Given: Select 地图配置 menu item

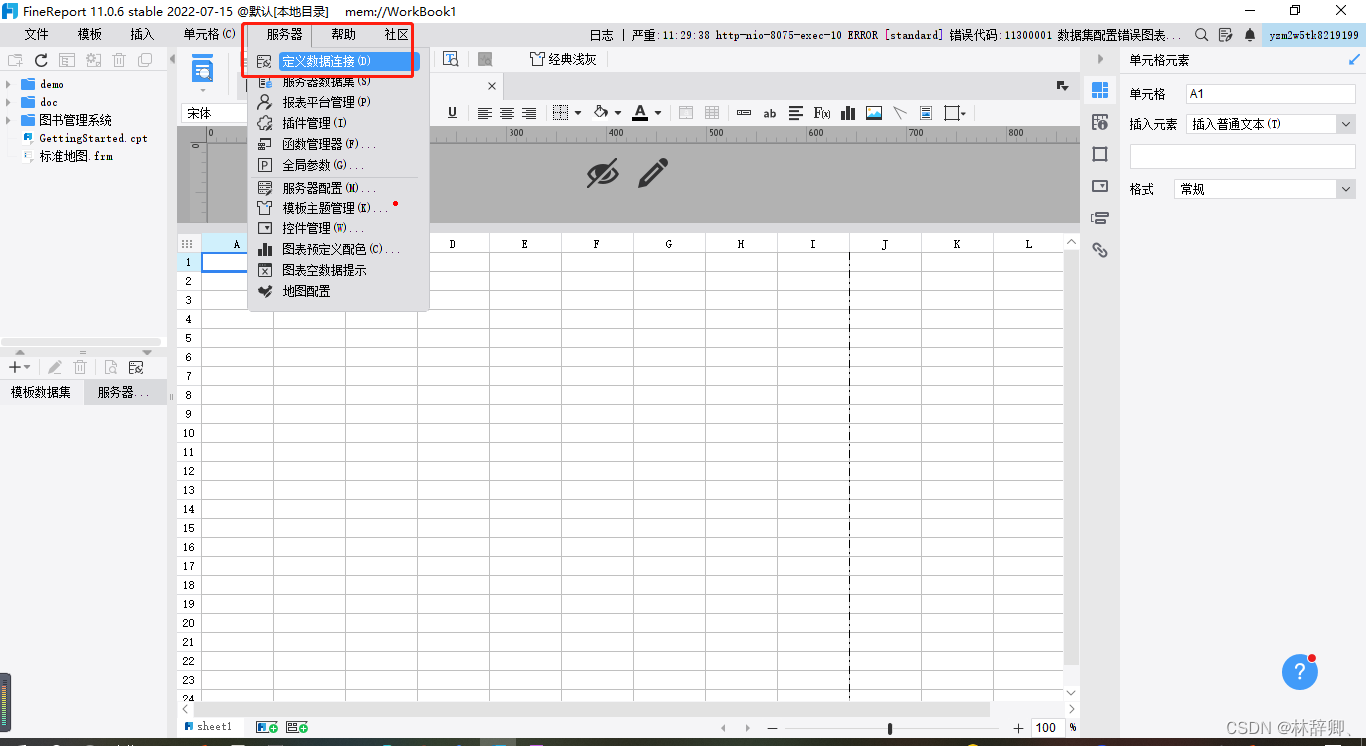Looking at the screenshot, I should click(338, 291).
